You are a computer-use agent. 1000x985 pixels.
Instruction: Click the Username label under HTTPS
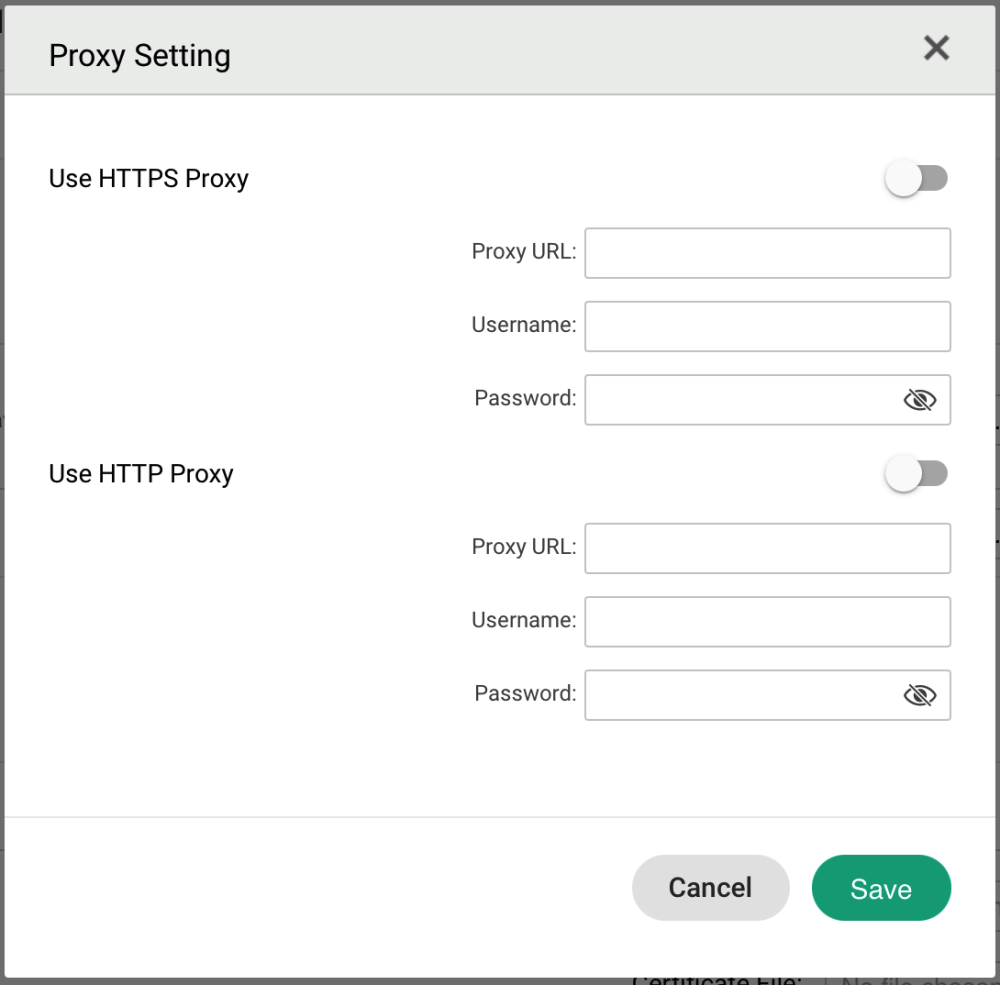pos(524,325)
